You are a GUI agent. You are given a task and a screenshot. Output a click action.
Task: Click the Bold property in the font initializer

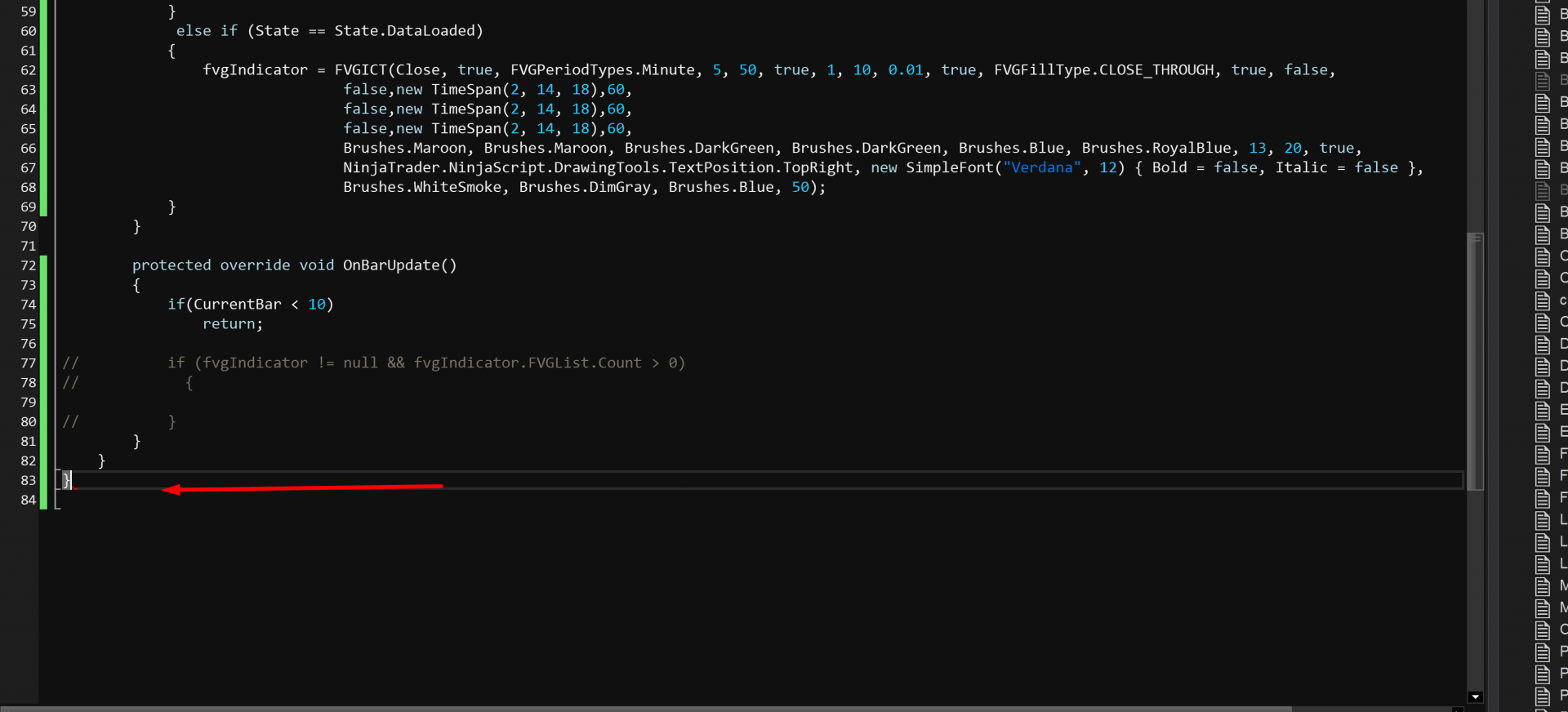pos(1169,168)
